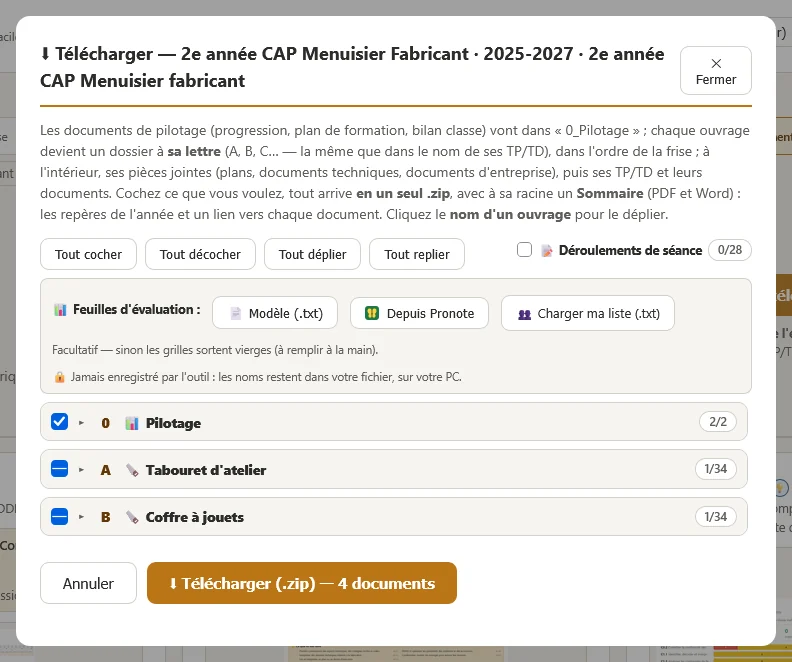The height and width of the screenshot is (662, 792).
Task: Click the Feuilles d'évaluation label
Action: 136,310
